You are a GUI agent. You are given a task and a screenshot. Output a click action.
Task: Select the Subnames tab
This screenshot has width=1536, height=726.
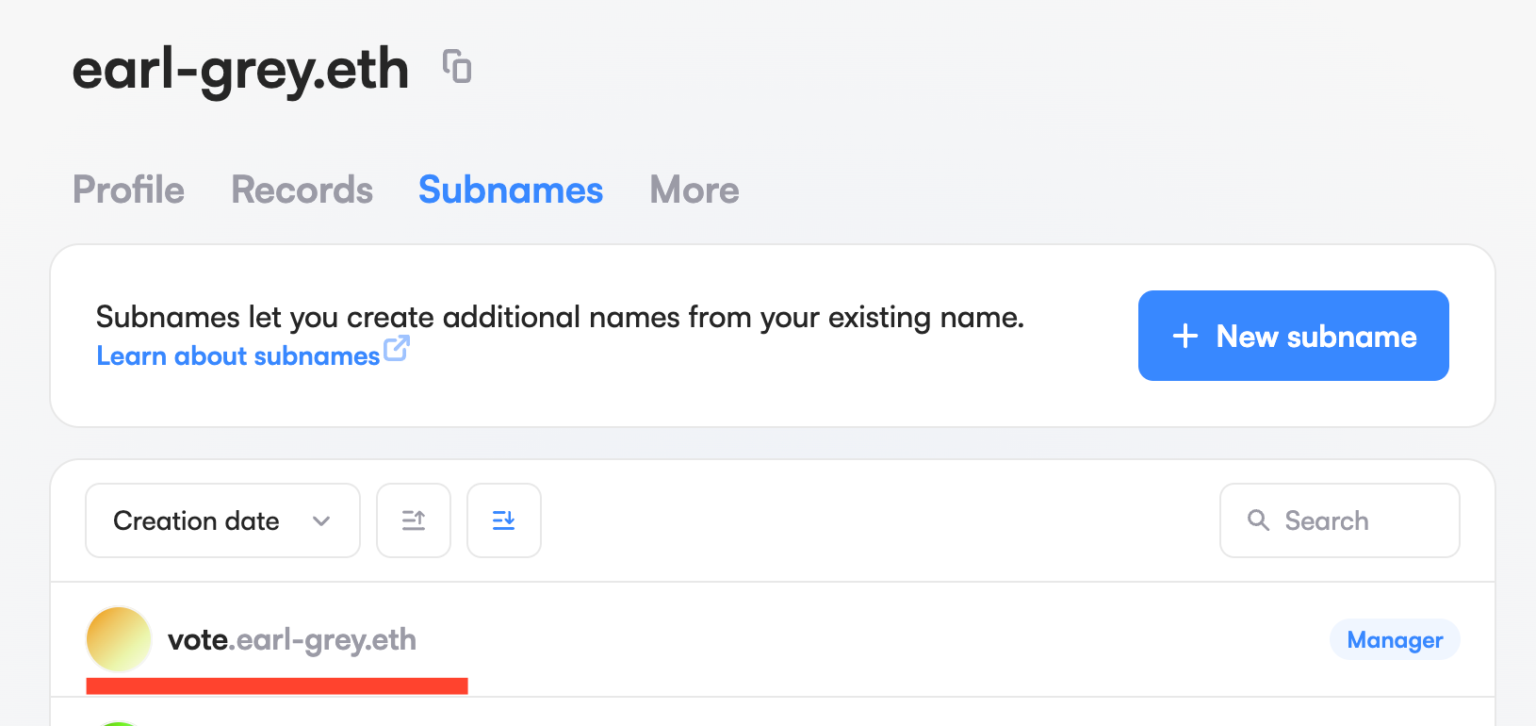(x=510, y=190)
